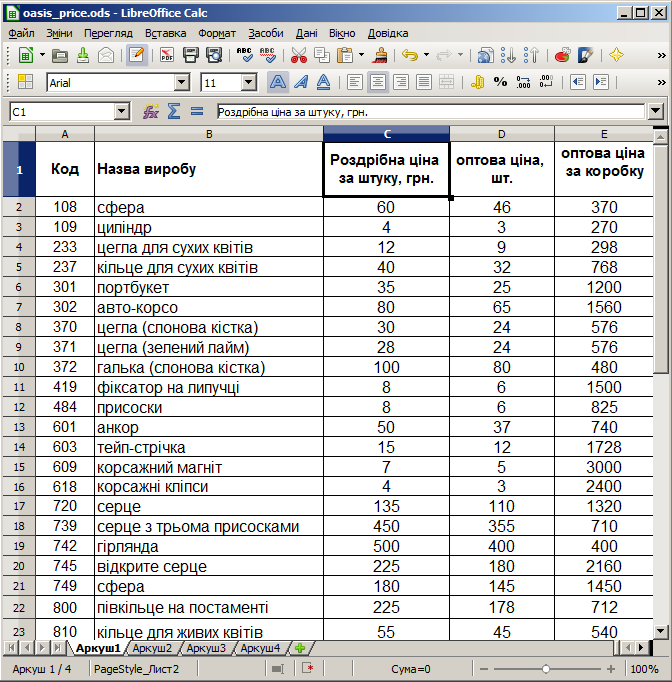672x682 pixels.
Task: Open the Name Box dropdown
Action: tap(122, 112)
